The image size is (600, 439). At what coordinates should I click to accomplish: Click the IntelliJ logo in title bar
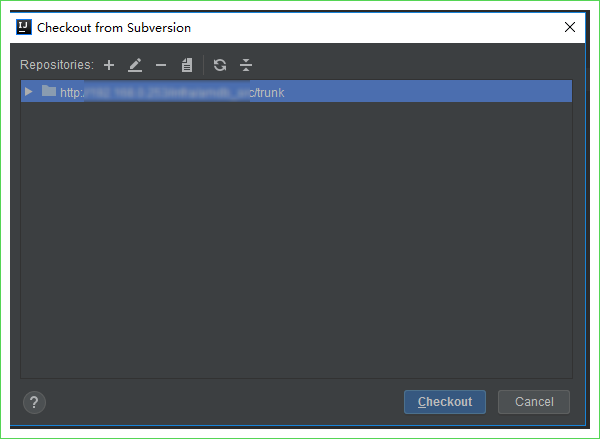tap(24, 27)
